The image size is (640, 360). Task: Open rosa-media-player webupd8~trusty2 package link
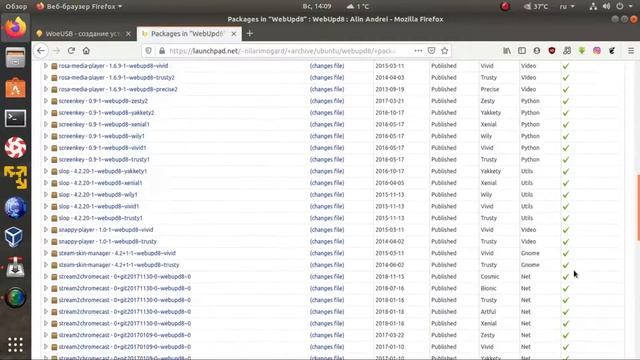[116, 78]
